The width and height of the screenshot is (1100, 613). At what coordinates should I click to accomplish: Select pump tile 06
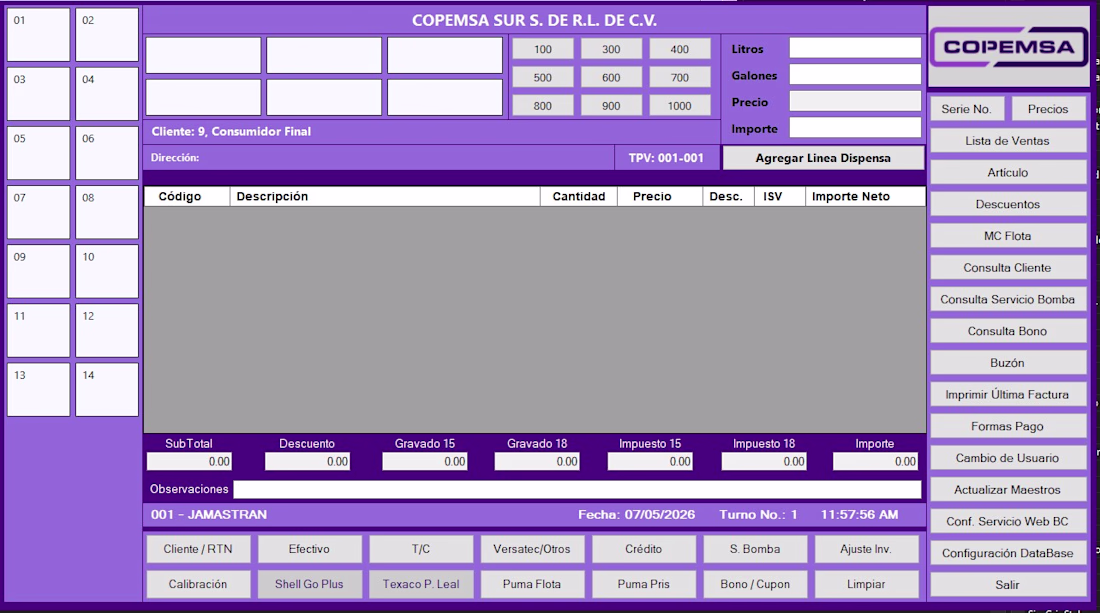(107, 153)
